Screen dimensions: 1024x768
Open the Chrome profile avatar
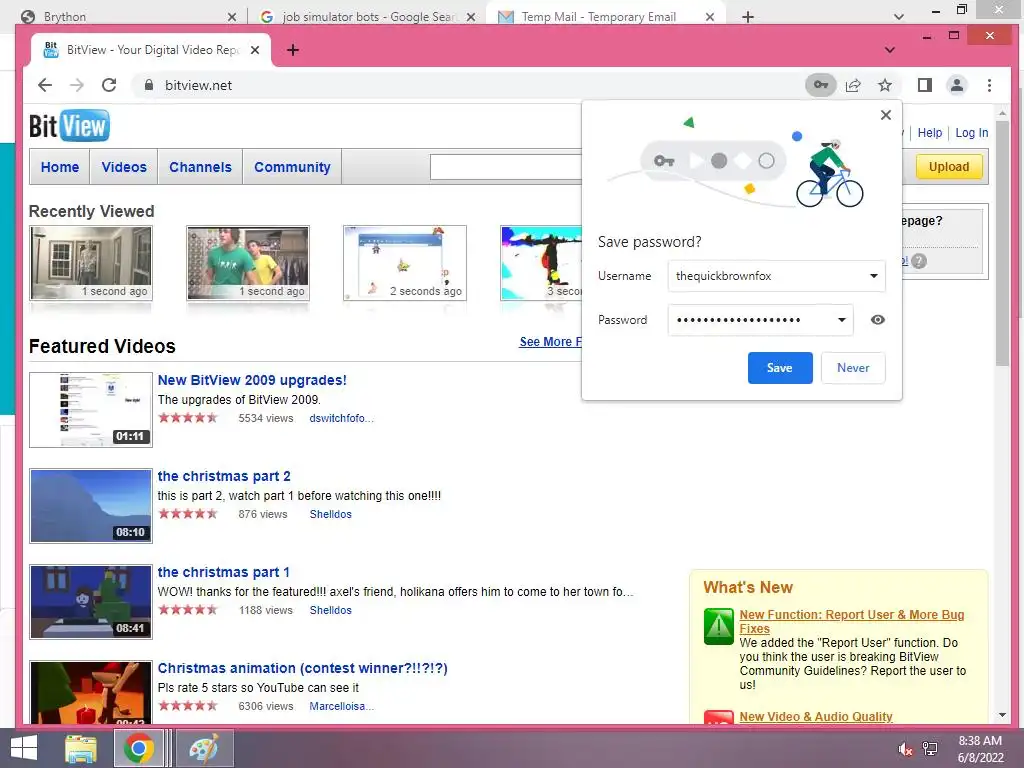(x=957, y=85)
